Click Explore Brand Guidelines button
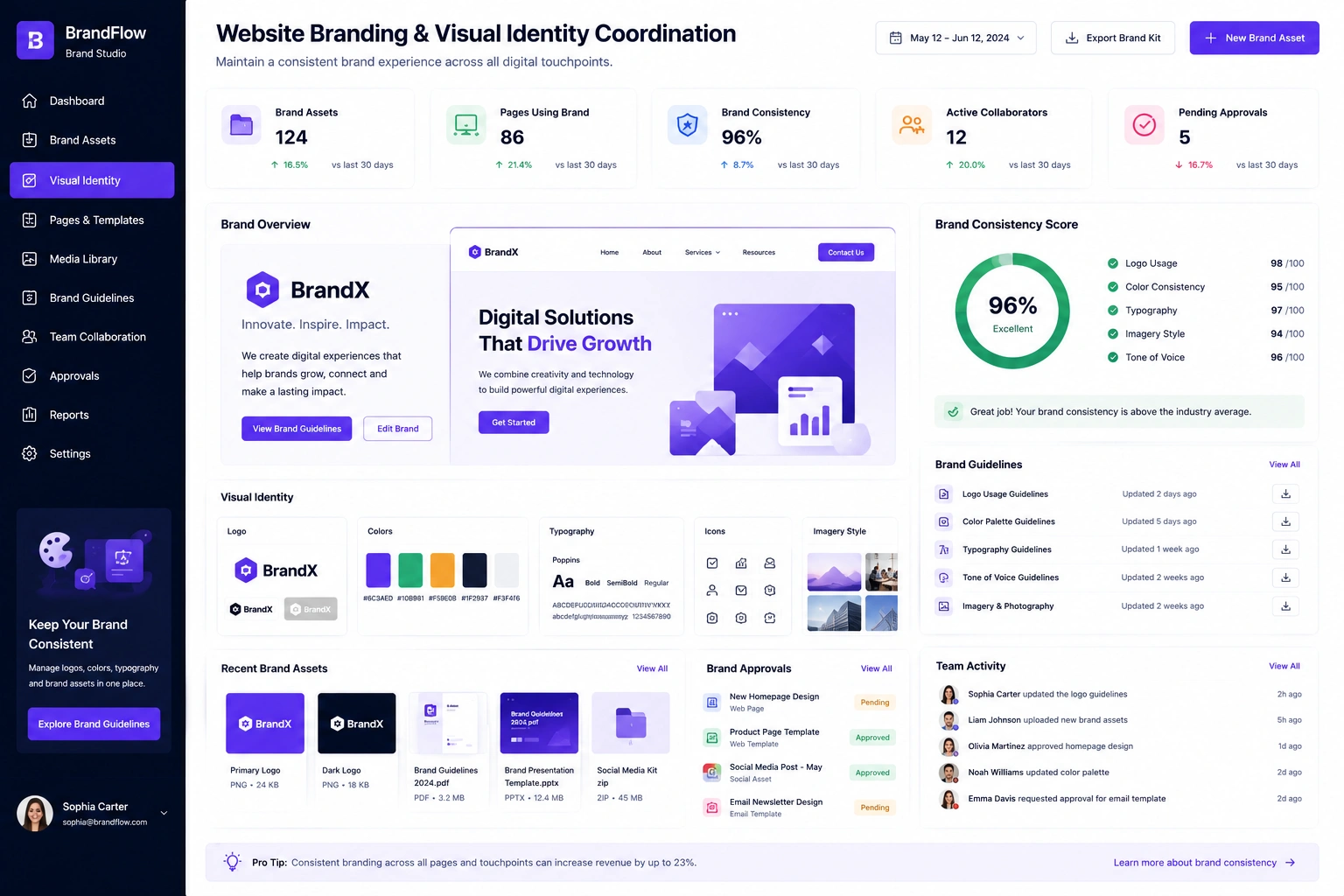 click(x=94, y=724)
